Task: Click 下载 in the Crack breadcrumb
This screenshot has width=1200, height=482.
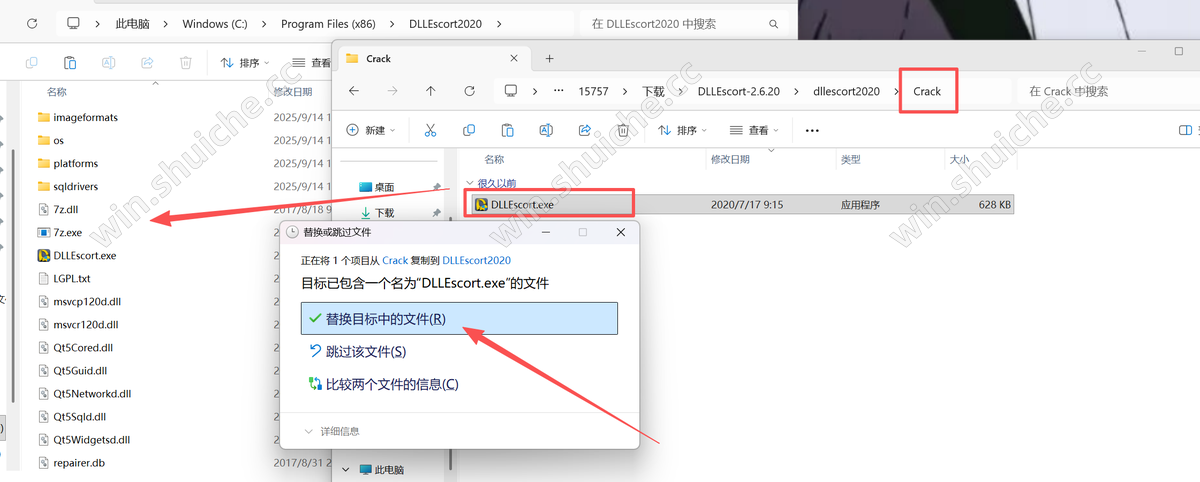Action: coord(653,91)
